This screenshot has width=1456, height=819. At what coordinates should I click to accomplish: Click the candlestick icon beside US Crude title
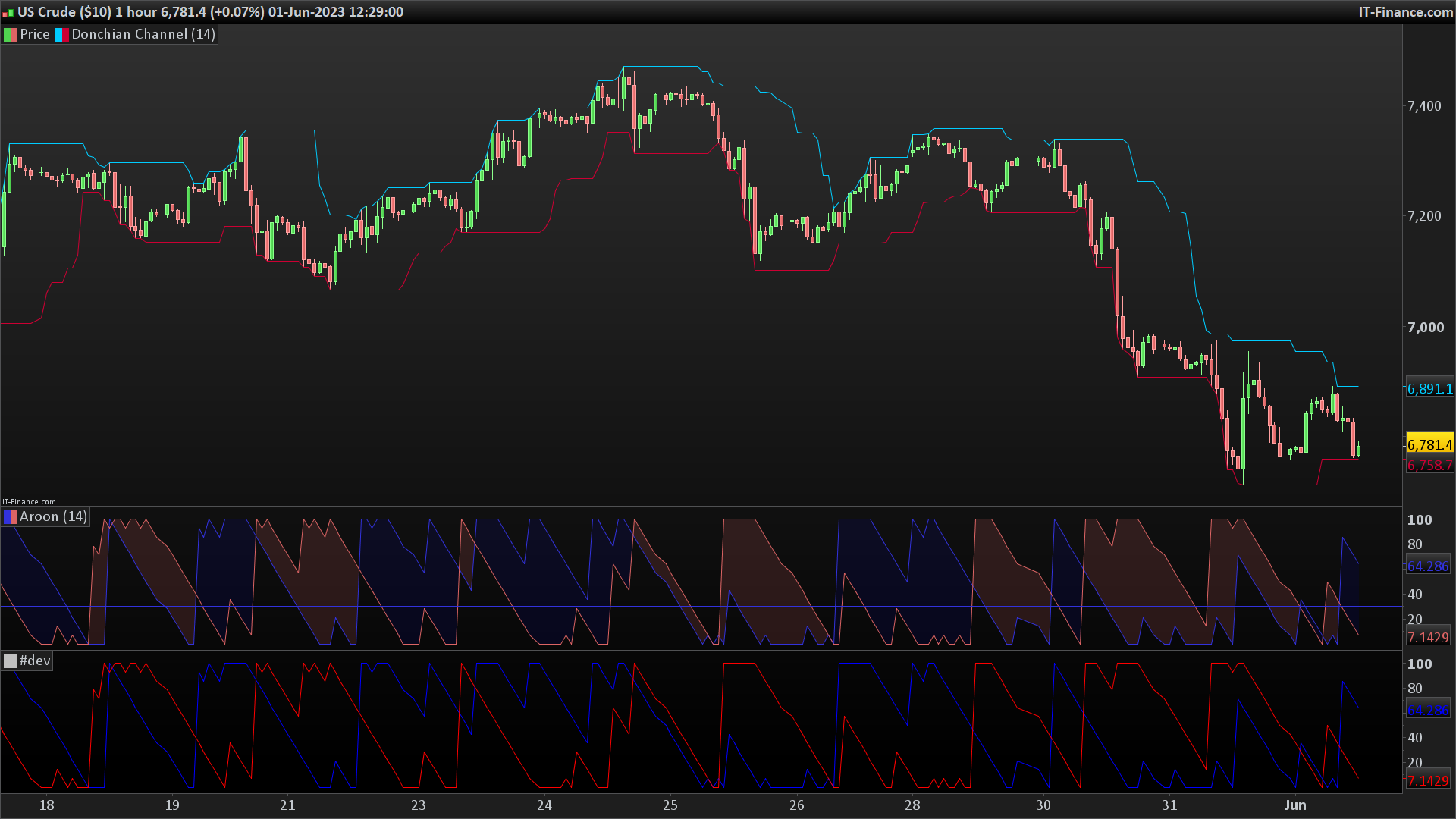tap(8, 12)
